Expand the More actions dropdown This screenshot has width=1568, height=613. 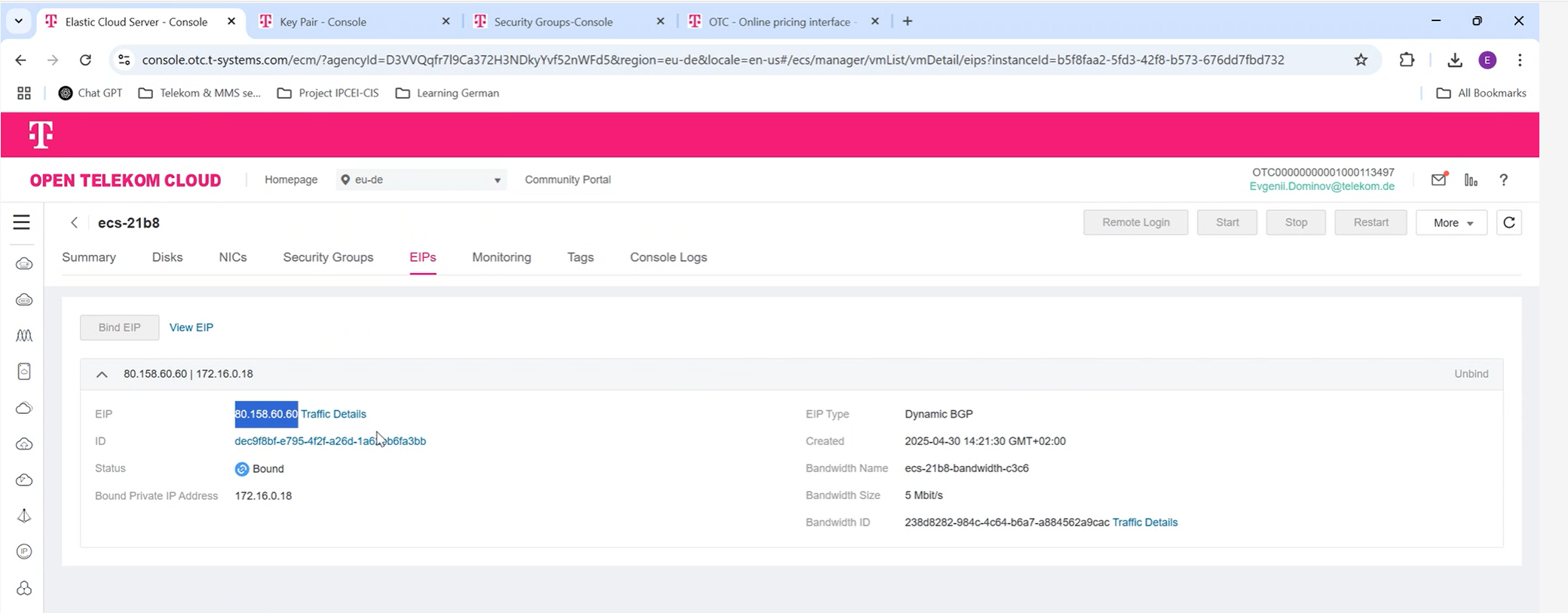pos(1451,222)
